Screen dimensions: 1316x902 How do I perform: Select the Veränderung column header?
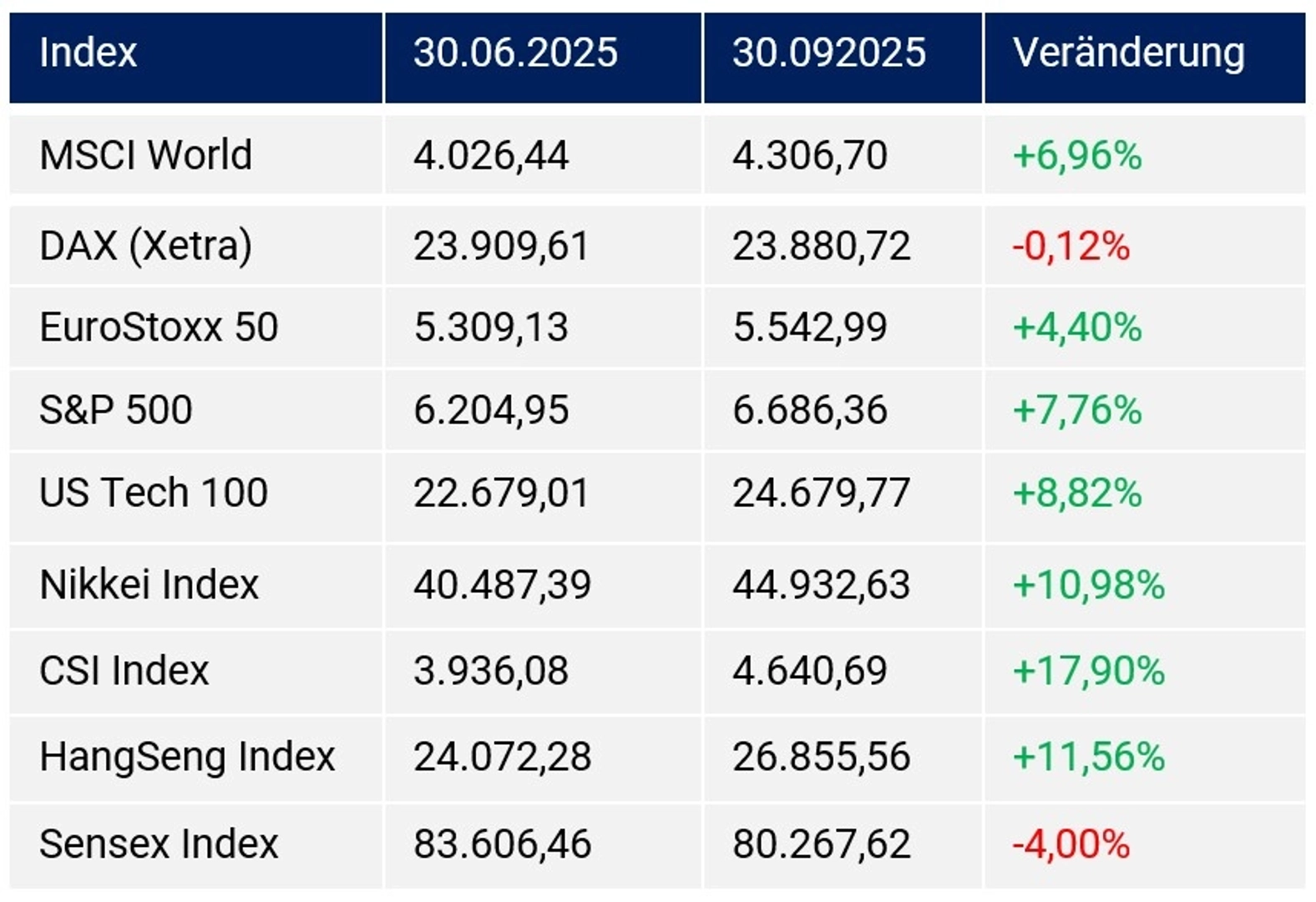click(1128, 53)
